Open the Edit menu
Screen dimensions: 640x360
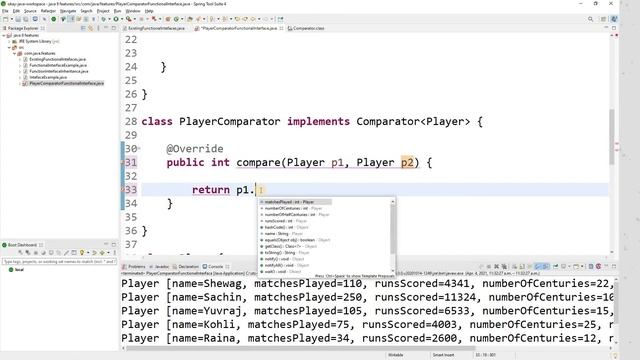pyautogui.click(x=16, y=11)
